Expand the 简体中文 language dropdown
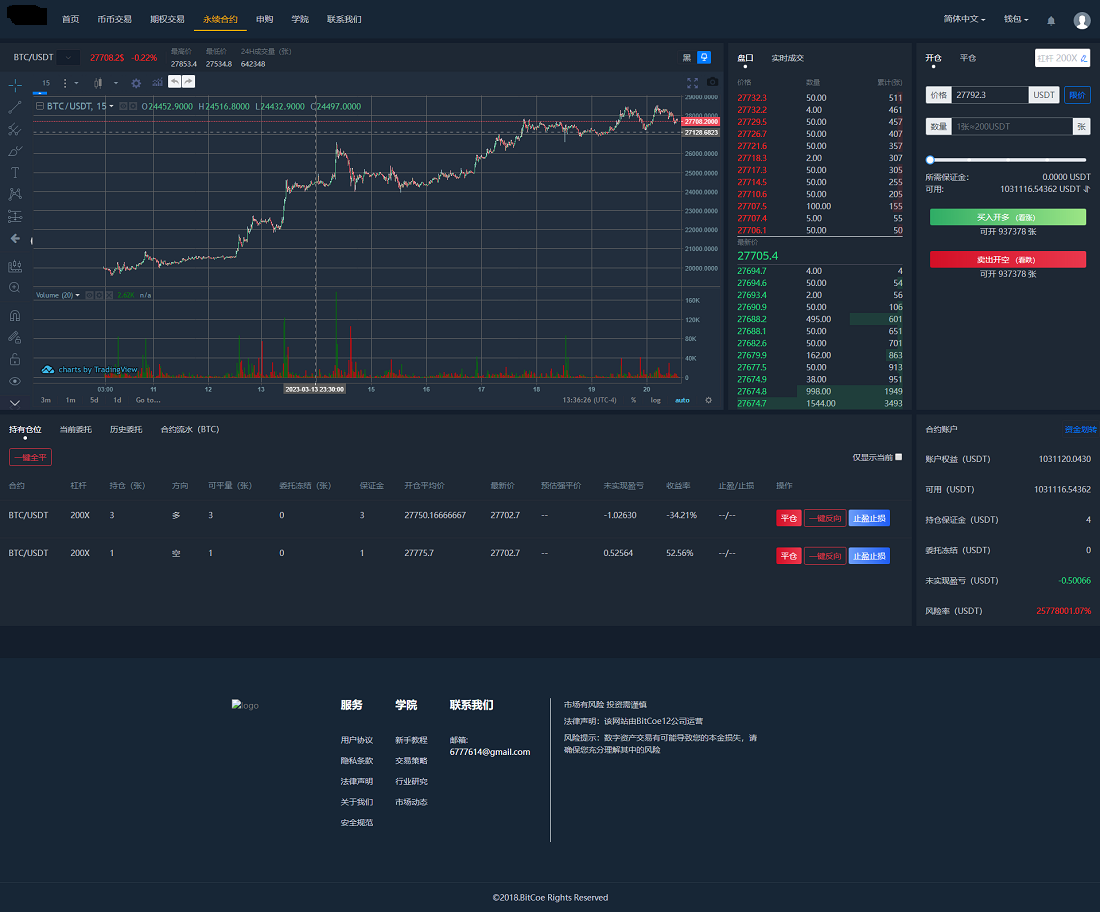This screenshot has height=912, width=1100. pyautogui.click(x=964, y=19)
